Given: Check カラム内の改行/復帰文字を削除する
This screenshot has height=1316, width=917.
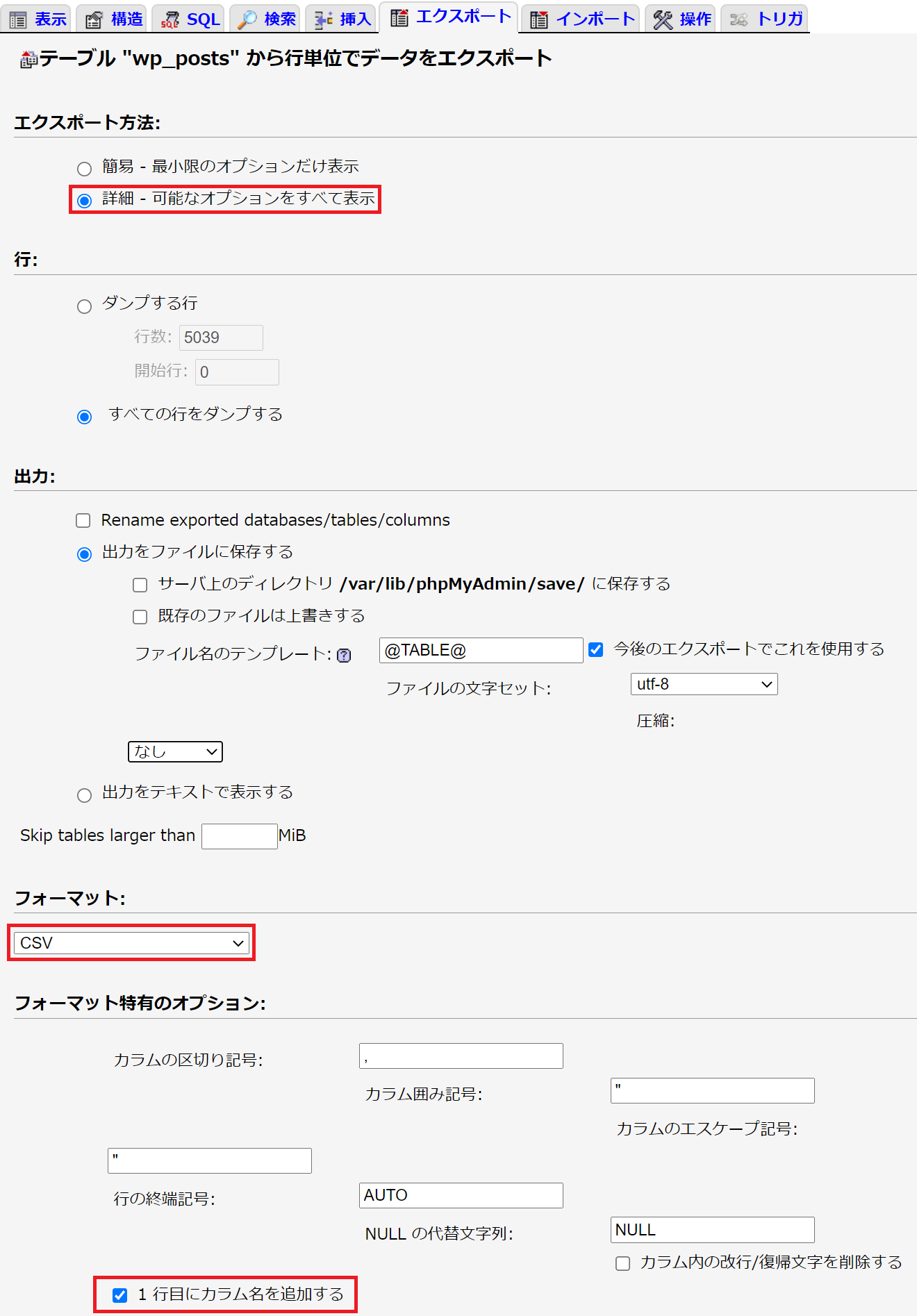Looking at the screenshot, I should pos(623,1263).
